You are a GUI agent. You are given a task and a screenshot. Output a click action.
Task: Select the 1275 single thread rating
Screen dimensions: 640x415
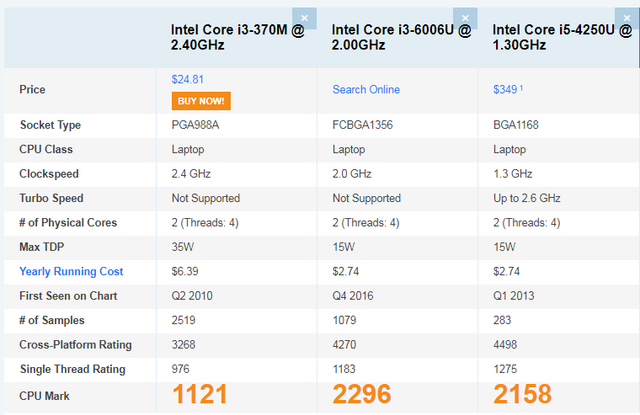point(505,369)
